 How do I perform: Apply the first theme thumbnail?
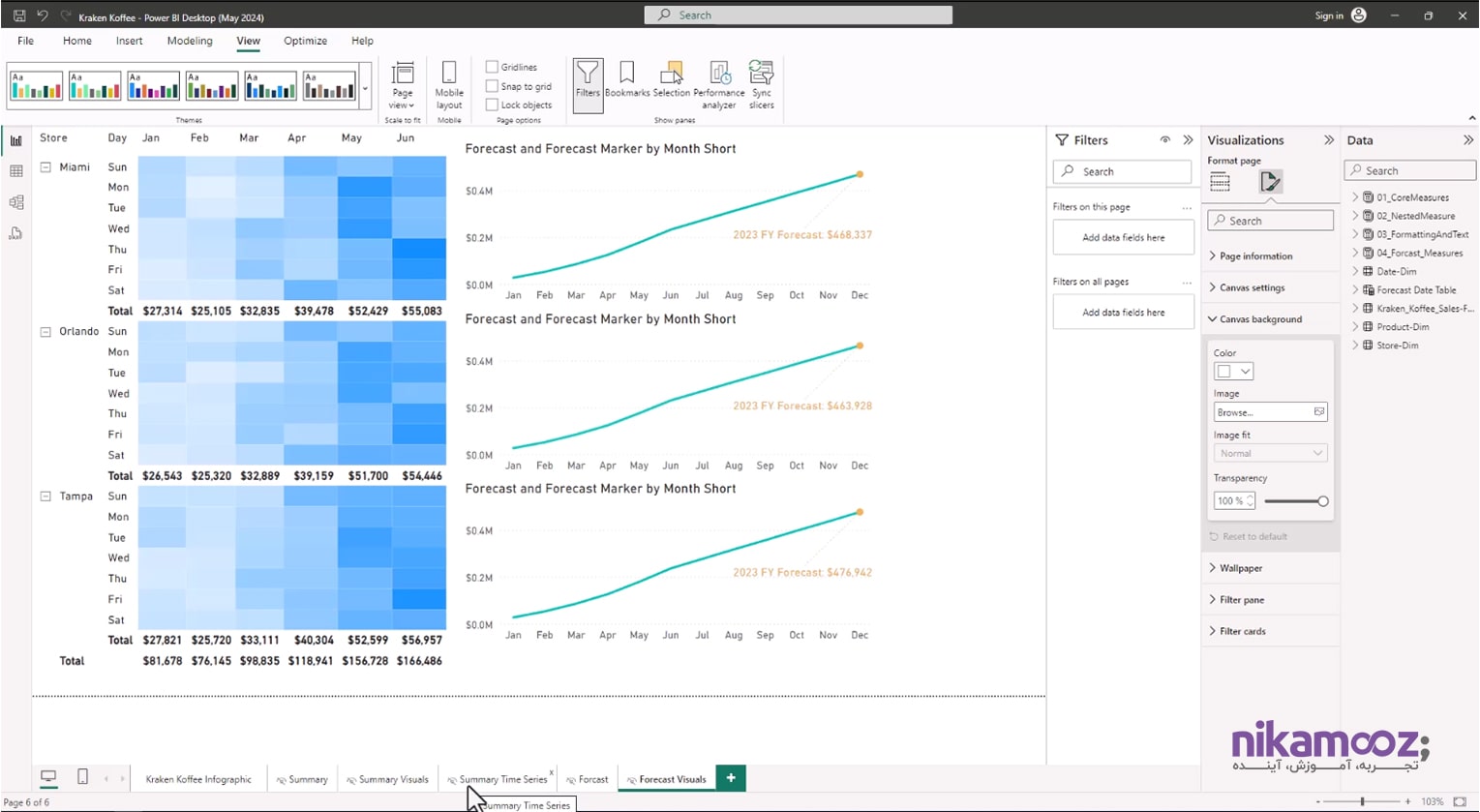click(x=37, y=86)
